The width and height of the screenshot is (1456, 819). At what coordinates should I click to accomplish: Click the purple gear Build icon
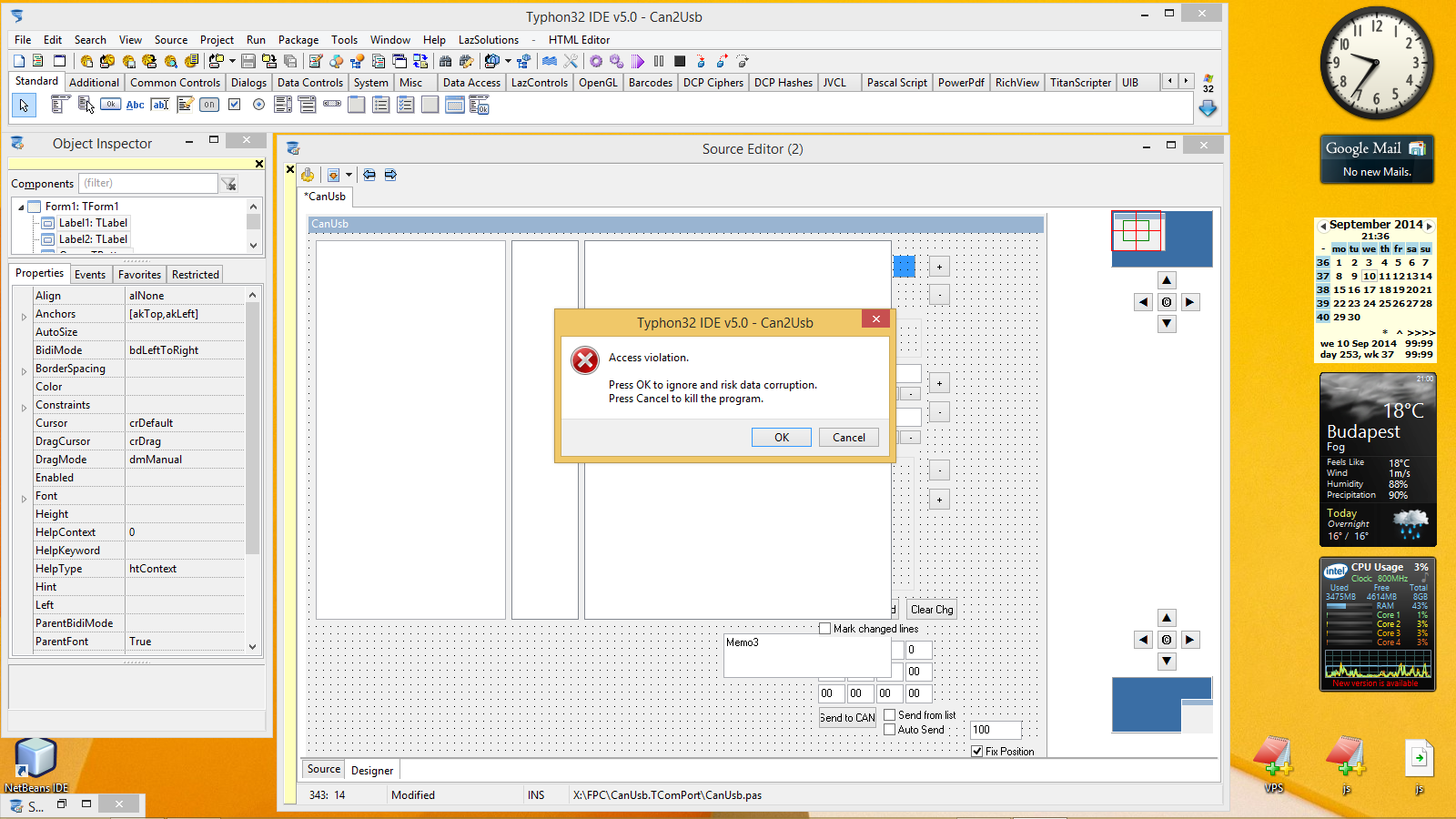coord(596,61)
